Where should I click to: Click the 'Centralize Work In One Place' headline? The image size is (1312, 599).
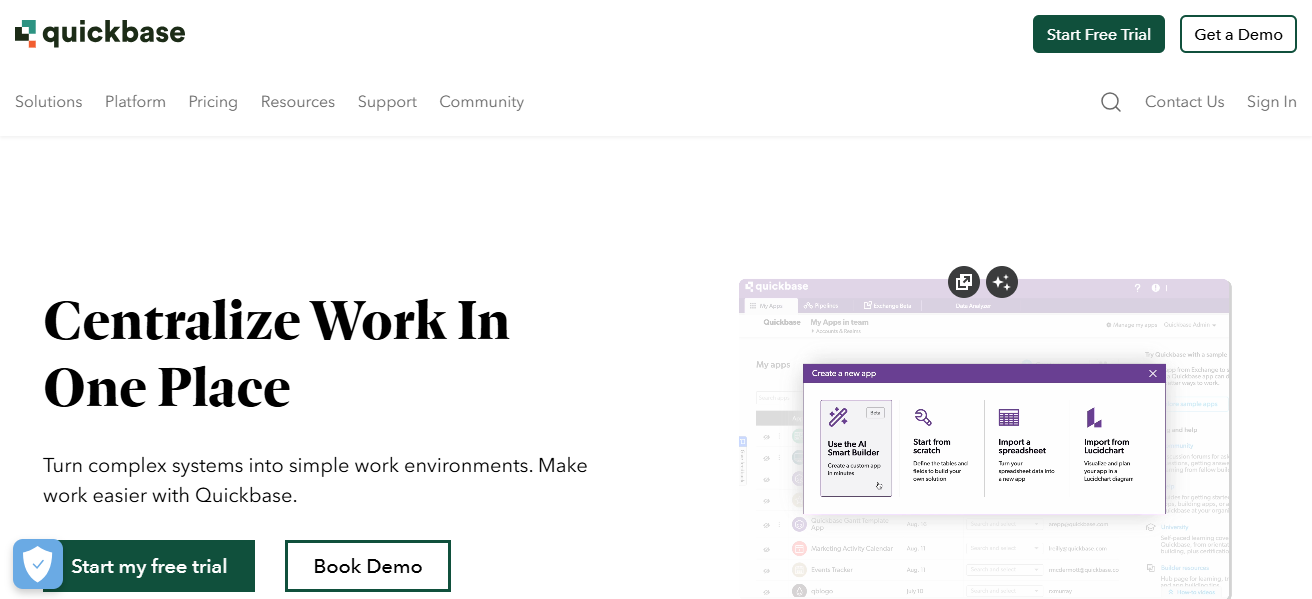coord(277,354)
